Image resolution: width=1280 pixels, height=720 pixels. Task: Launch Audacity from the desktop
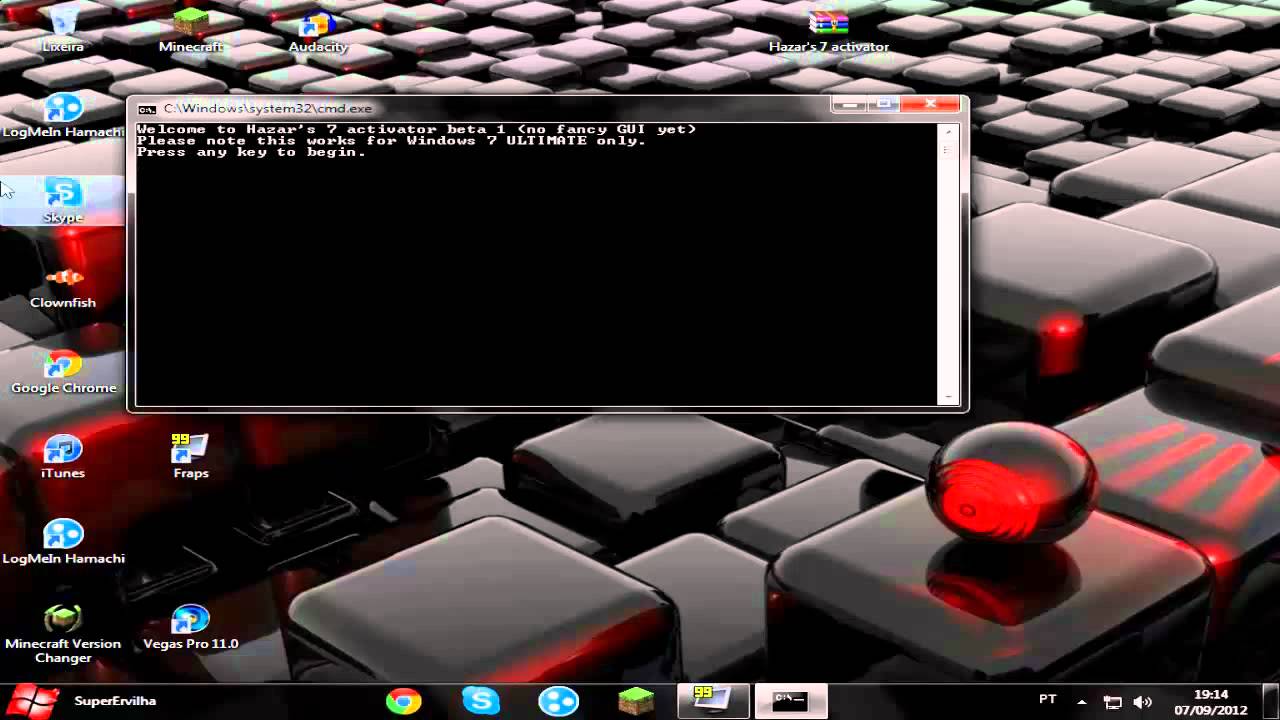318,30
